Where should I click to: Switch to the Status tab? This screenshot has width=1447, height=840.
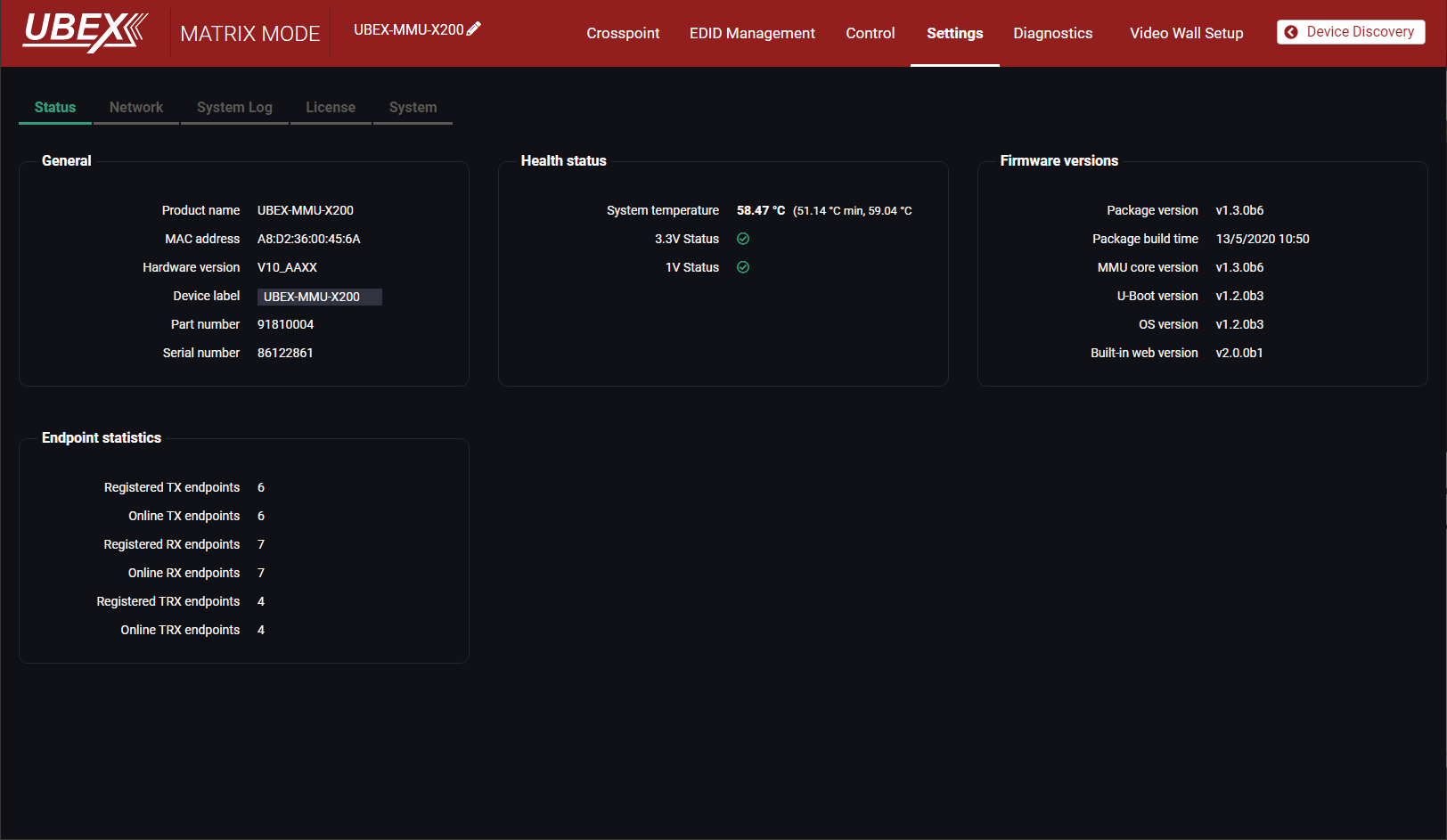pyautogui.click(x=55, y=107)
